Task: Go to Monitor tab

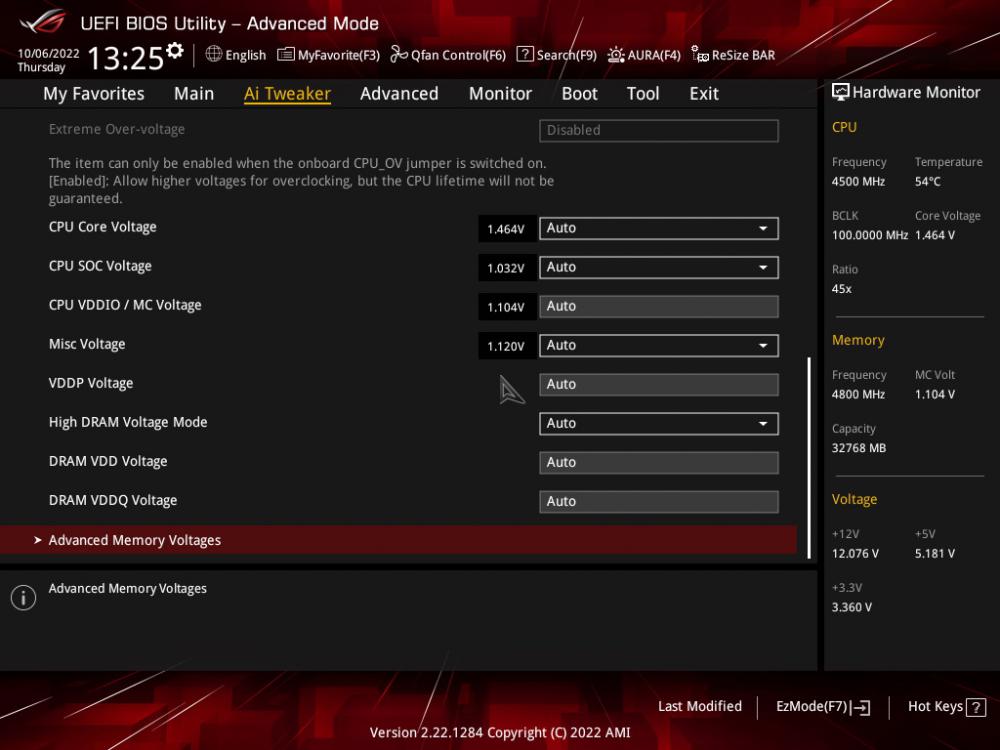Action: coord(500,94)
